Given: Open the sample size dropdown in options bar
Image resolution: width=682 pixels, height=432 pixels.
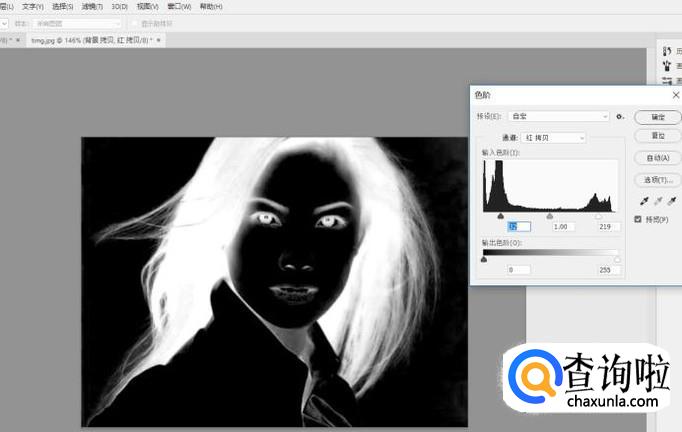Looking at the screenshot, I should (78, 23).
